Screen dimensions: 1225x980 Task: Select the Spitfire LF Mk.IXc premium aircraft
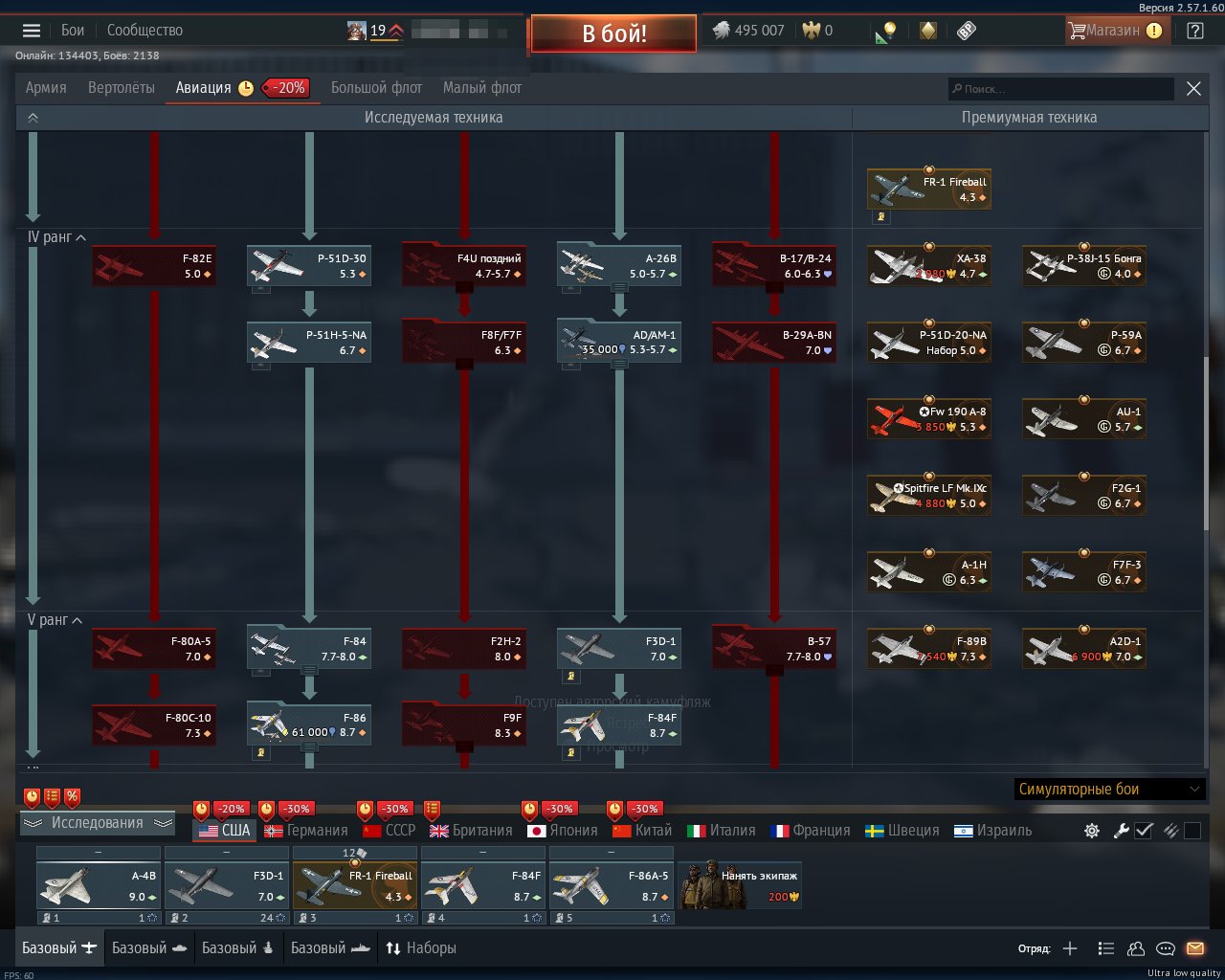click(929, 496)
